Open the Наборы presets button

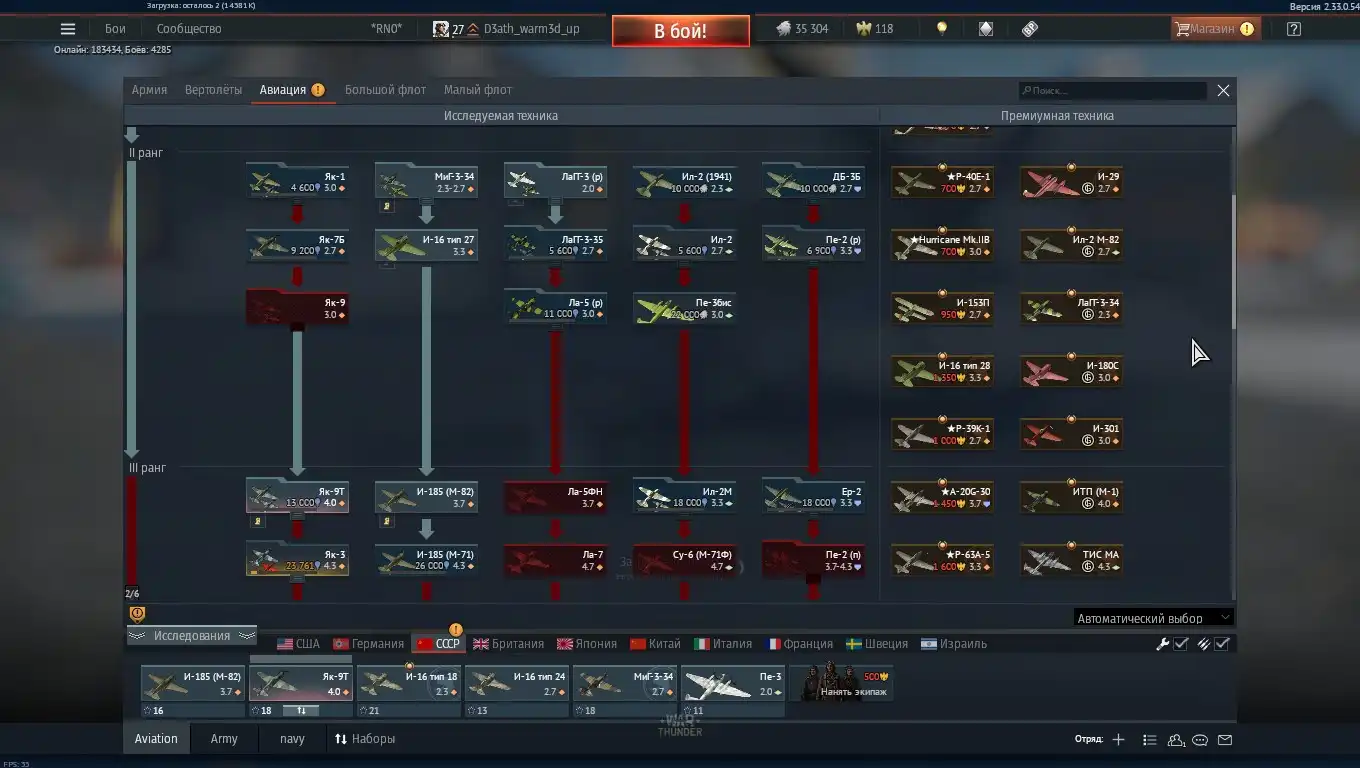click(x=365, y=739)
